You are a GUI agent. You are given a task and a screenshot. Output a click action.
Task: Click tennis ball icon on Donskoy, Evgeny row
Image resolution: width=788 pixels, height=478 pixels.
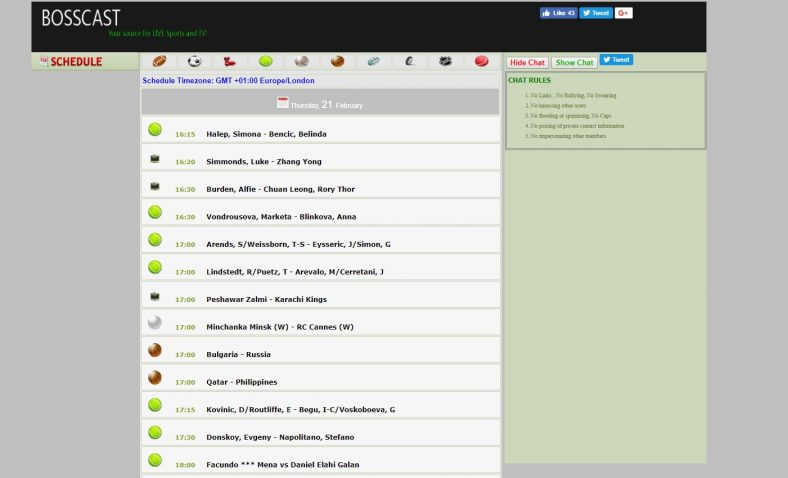pos(155,432)
